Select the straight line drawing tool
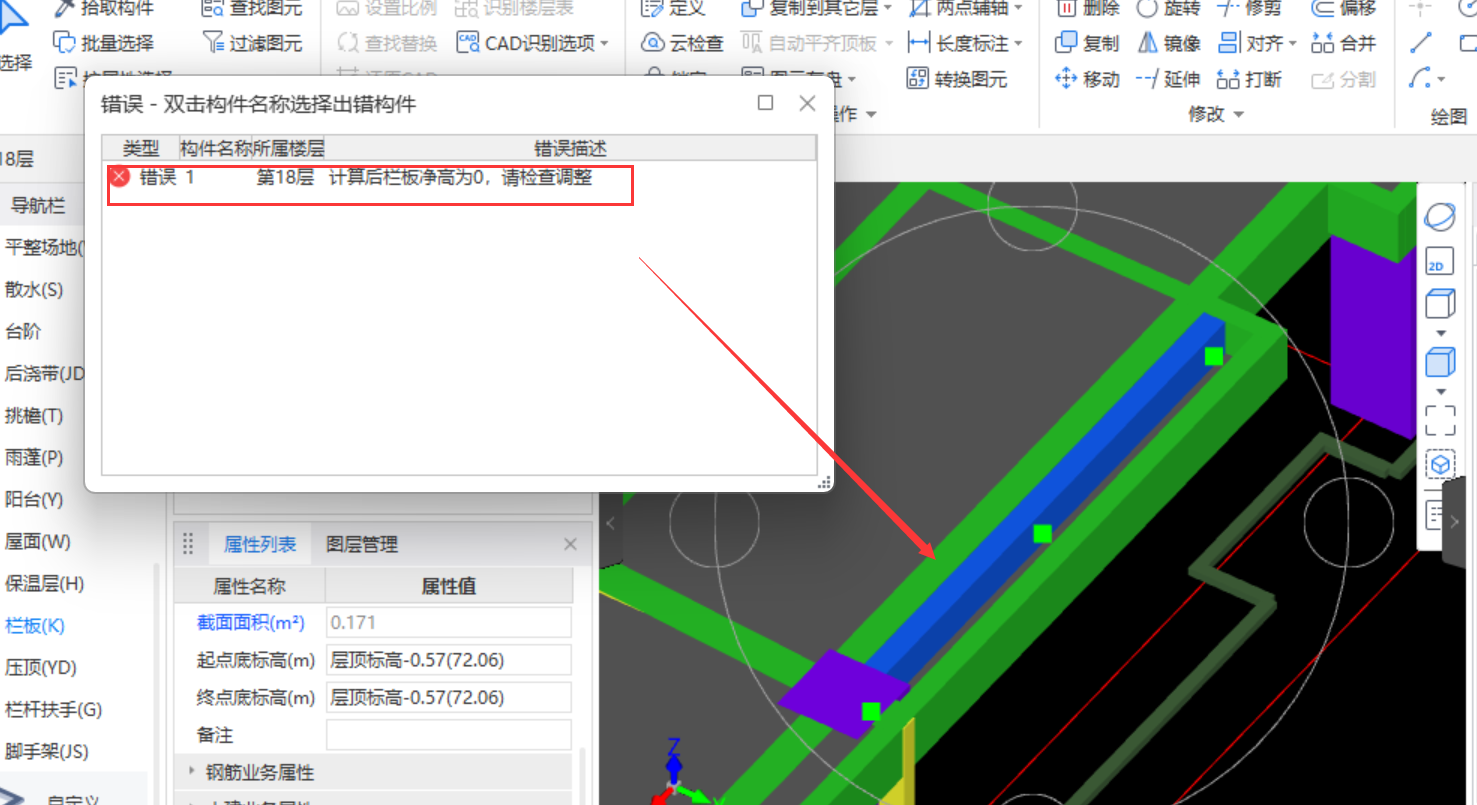The width and height of the screenshot is (1477, 805). (1421, 43)
